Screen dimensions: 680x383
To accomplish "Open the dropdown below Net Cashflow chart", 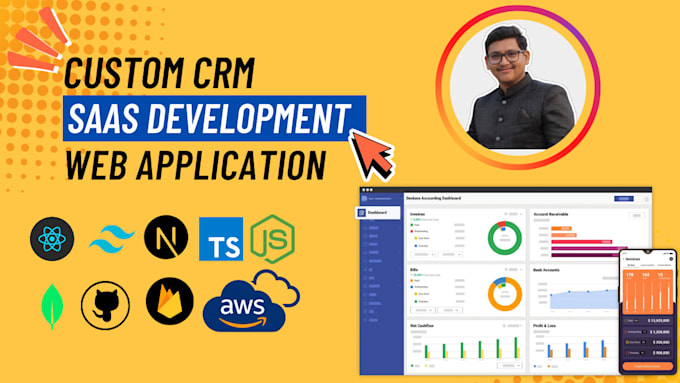I will point(510,366).
